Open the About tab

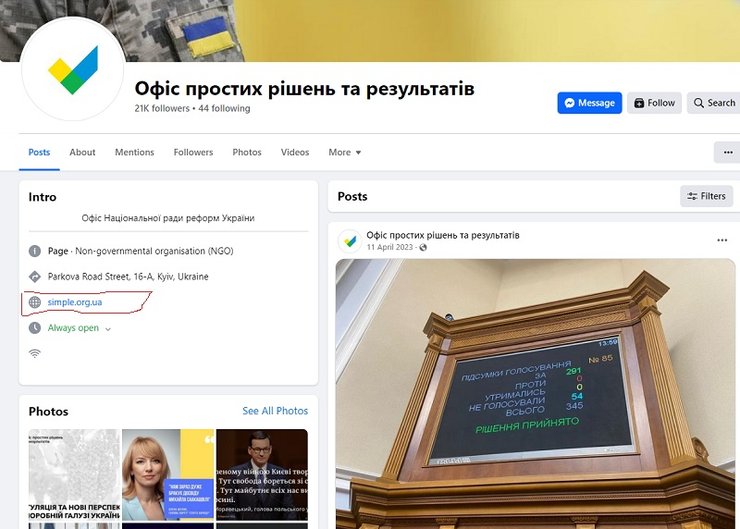pyautogui.click(x=82, y=152)
